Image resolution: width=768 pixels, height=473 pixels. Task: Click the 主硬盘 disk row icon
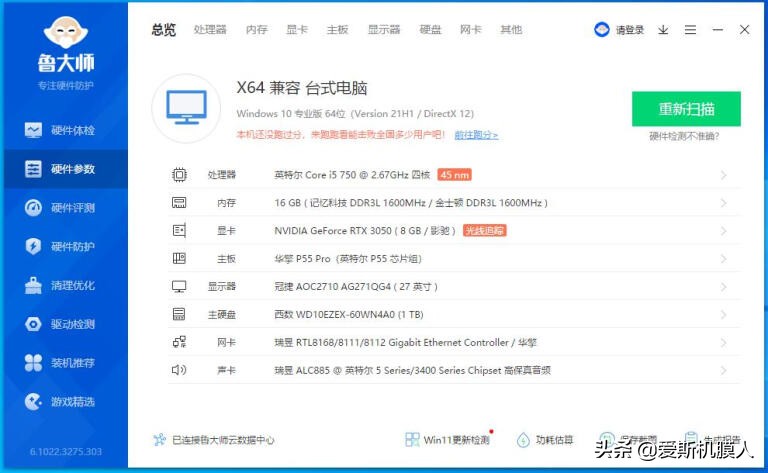pyautogui.click(x=179, y=314)
